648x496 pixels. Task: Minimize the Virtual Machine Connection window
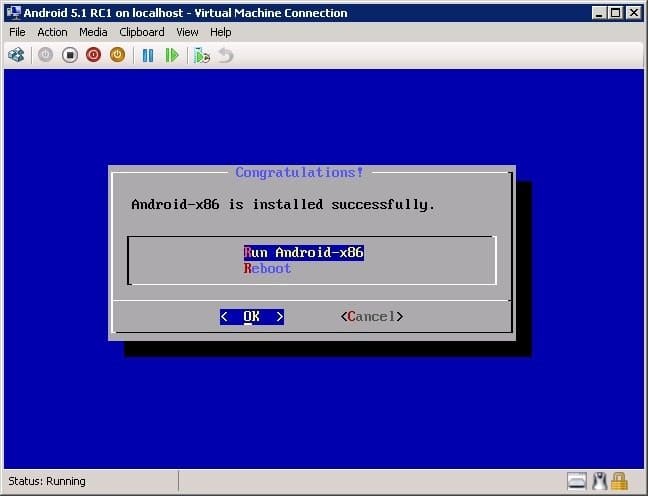[599, 13]
